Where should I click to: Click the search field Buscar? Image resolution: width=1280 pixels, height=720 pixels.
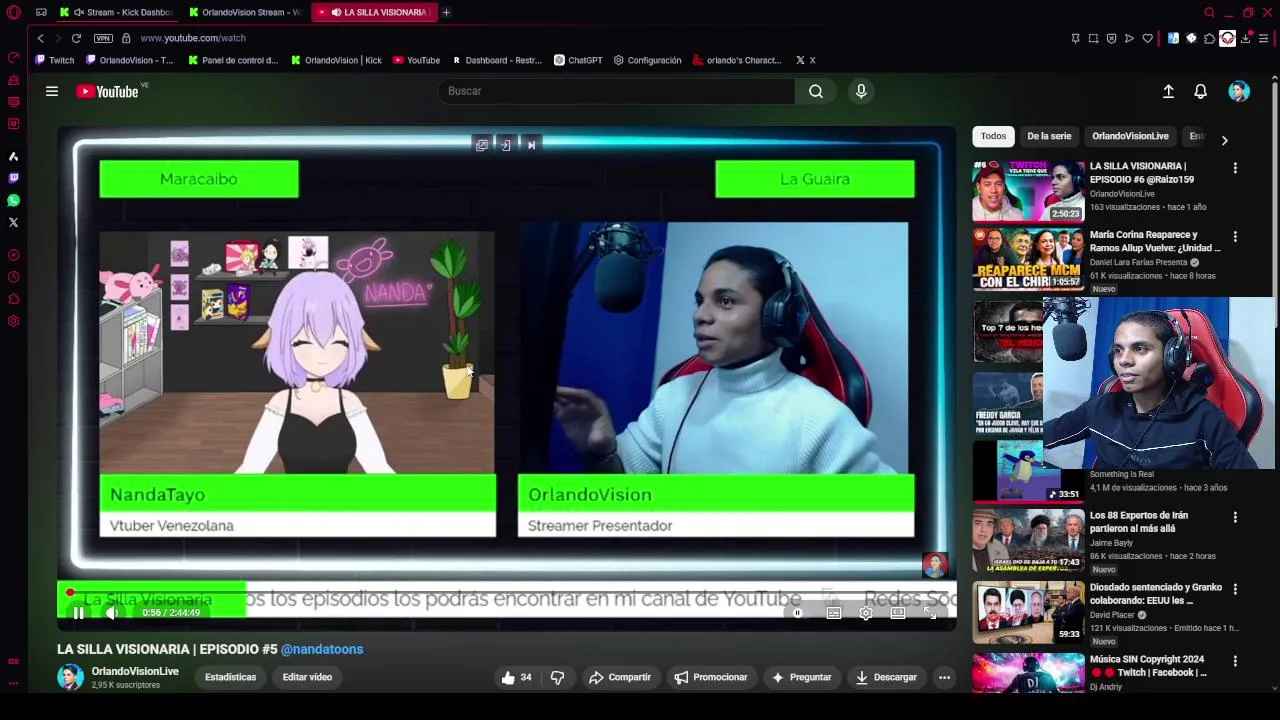pyautogui.click(x=616, y=91)
